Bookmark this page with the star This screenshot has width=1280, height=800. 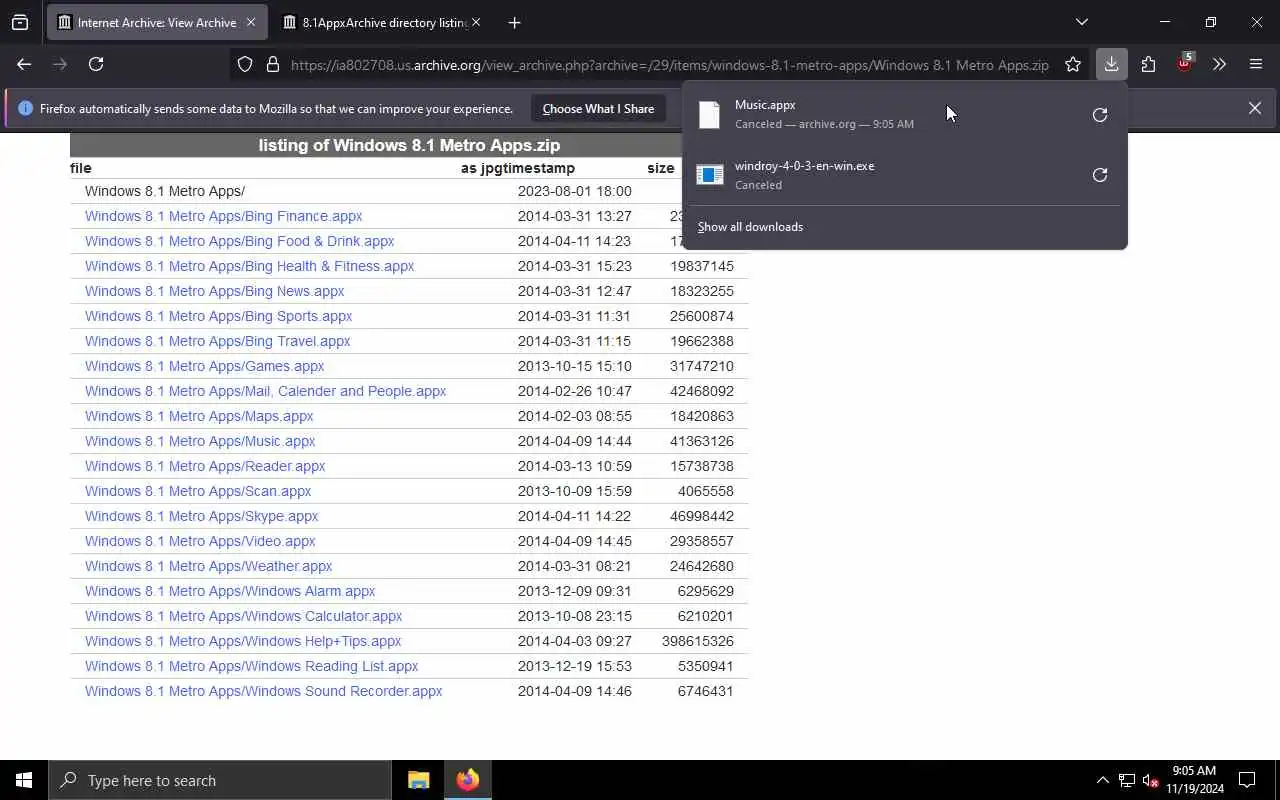(1073, 64)
